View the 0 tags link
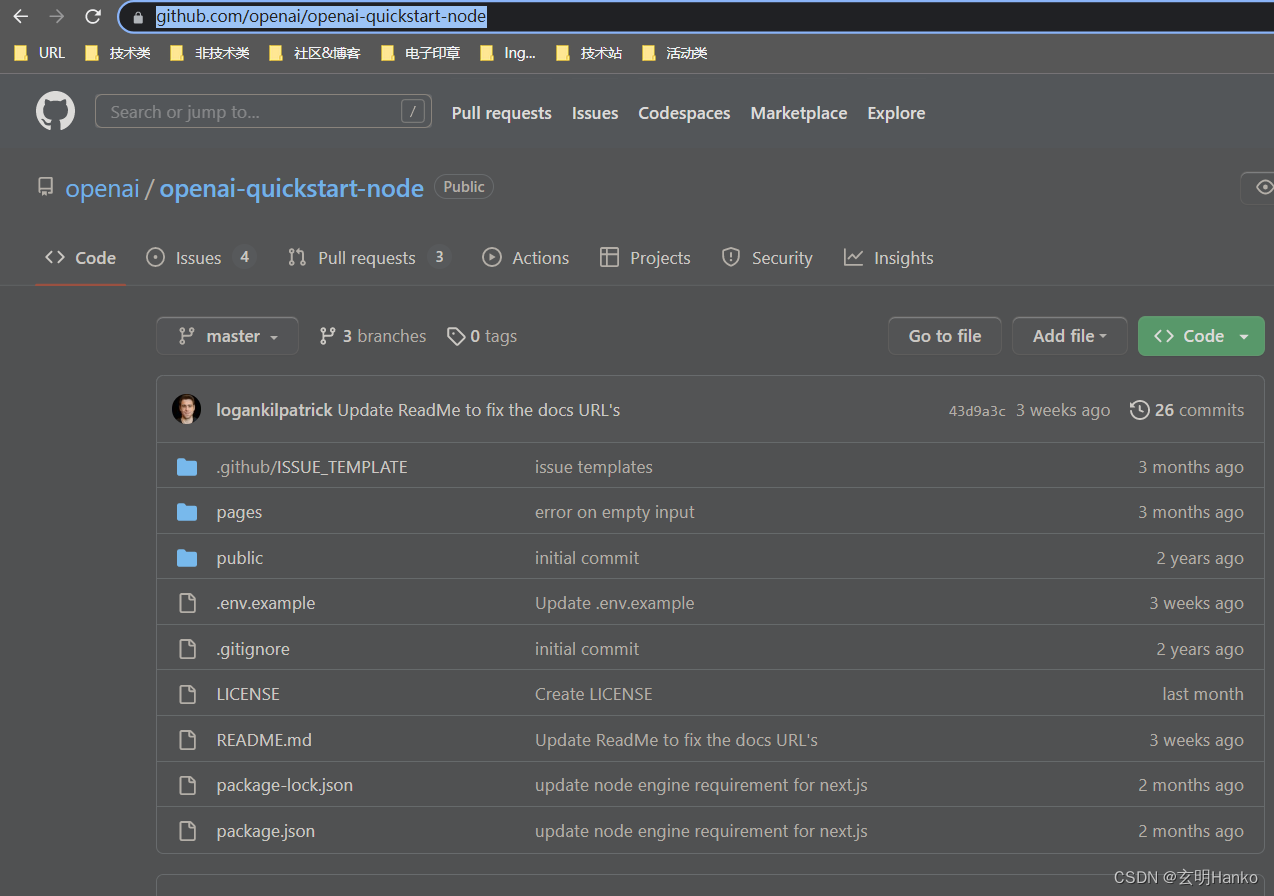Image resolution: width=1274 pixels, height=896 pixels. click(482, 336)
